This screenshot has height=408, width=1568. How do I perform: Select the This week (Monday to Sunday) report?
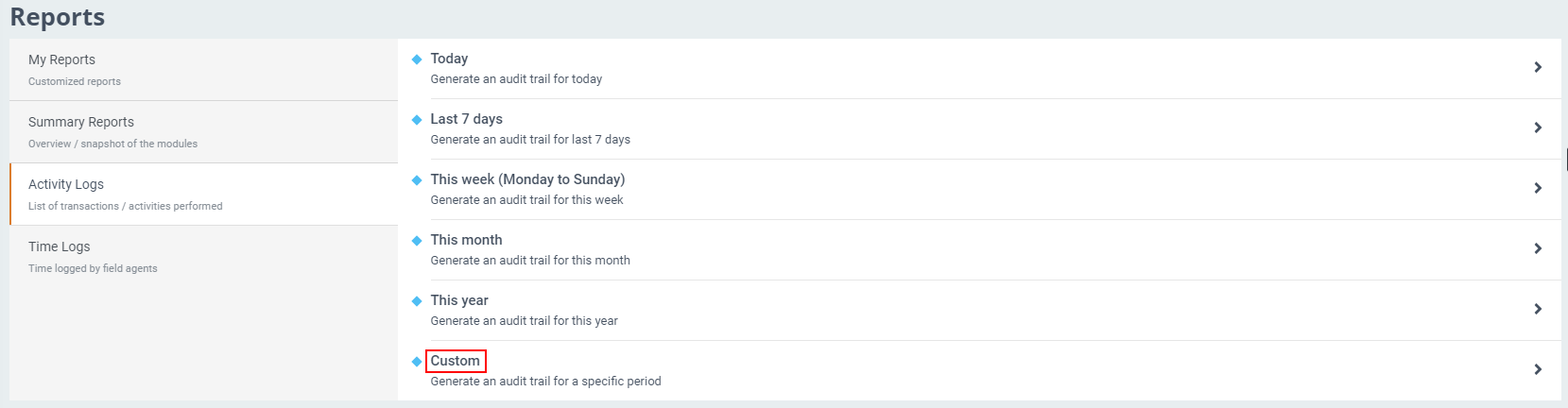tap(527, 179)
